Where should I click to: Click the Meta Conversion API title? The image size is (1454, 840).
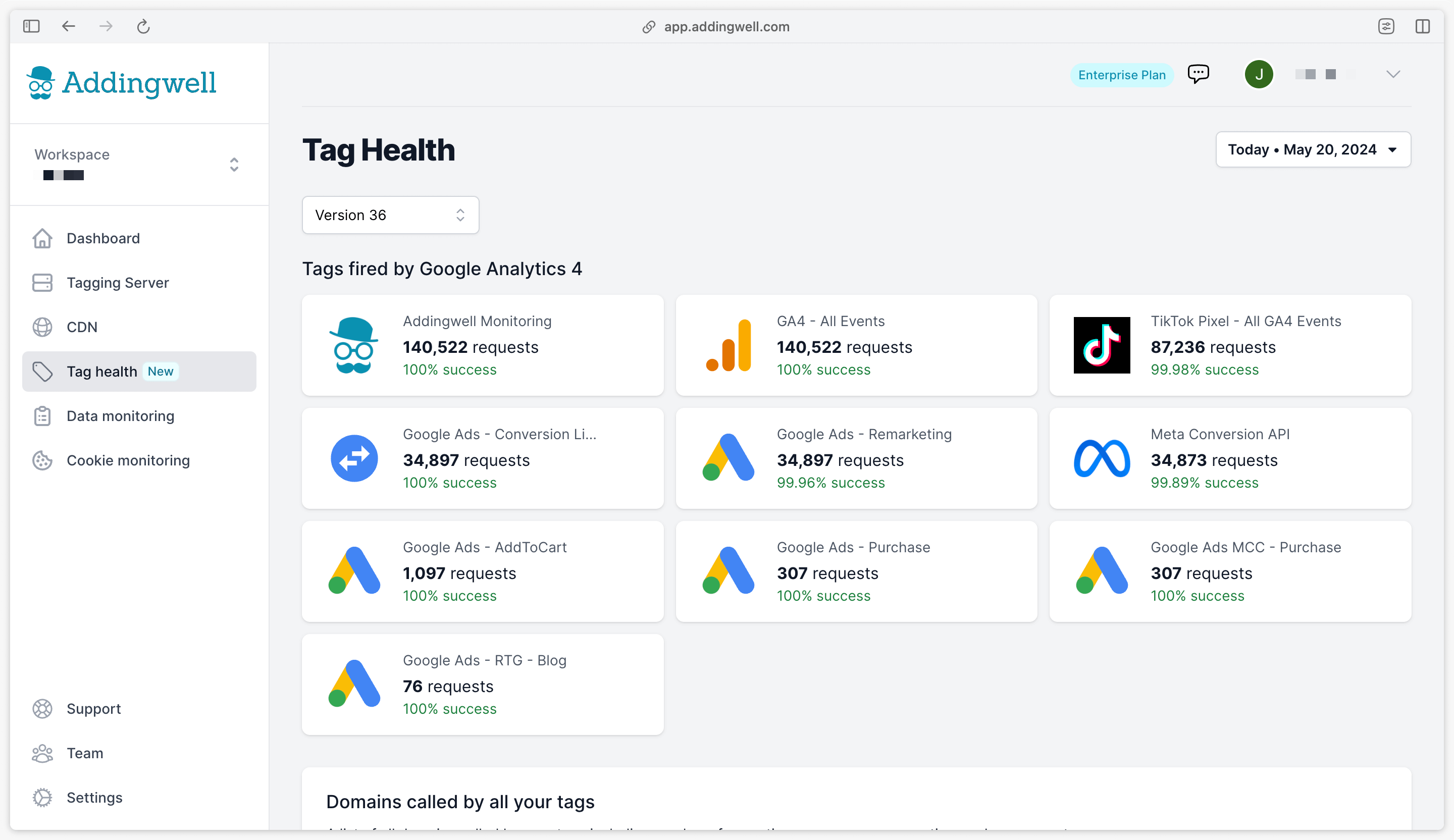coord(1220,435)
